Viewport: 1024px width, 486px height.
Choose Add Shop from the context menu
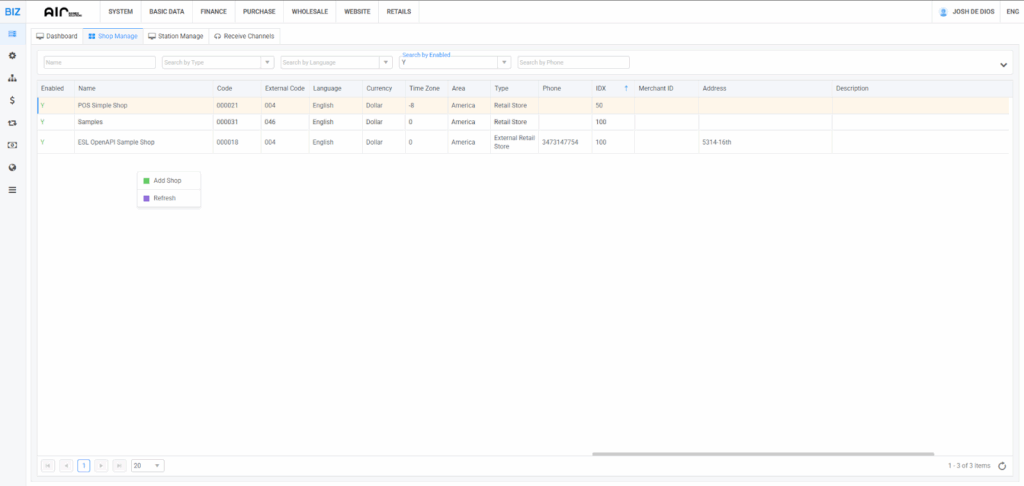(167, 180)
